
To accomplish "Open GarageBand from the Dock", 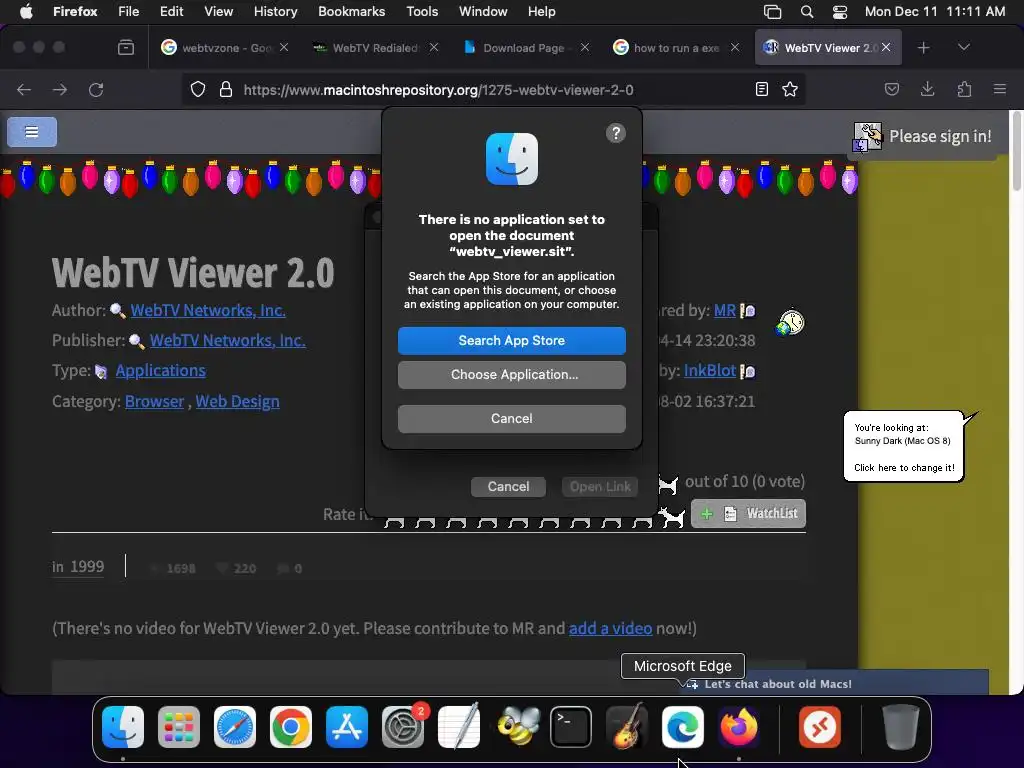I will point(627,727).
